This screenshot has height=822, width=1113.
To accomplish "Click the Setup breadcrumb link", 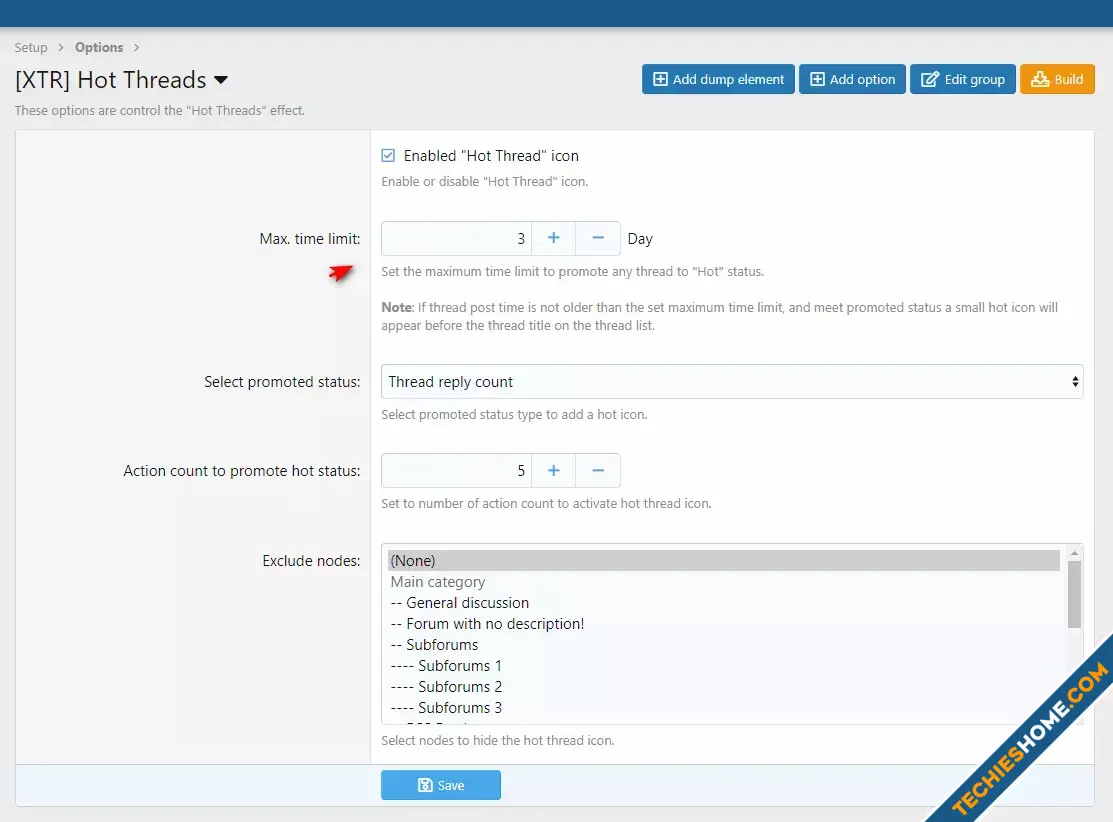I will tap(31, 47).
